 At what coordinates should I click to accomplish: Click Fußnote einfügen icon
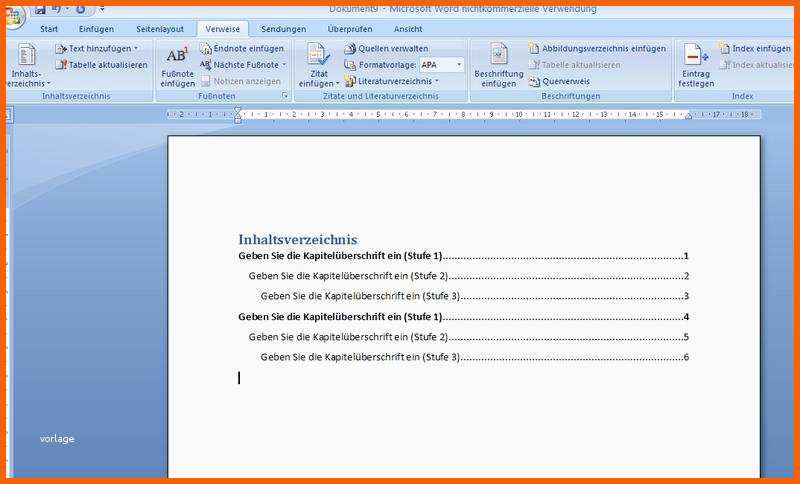(x=177, y=64)
